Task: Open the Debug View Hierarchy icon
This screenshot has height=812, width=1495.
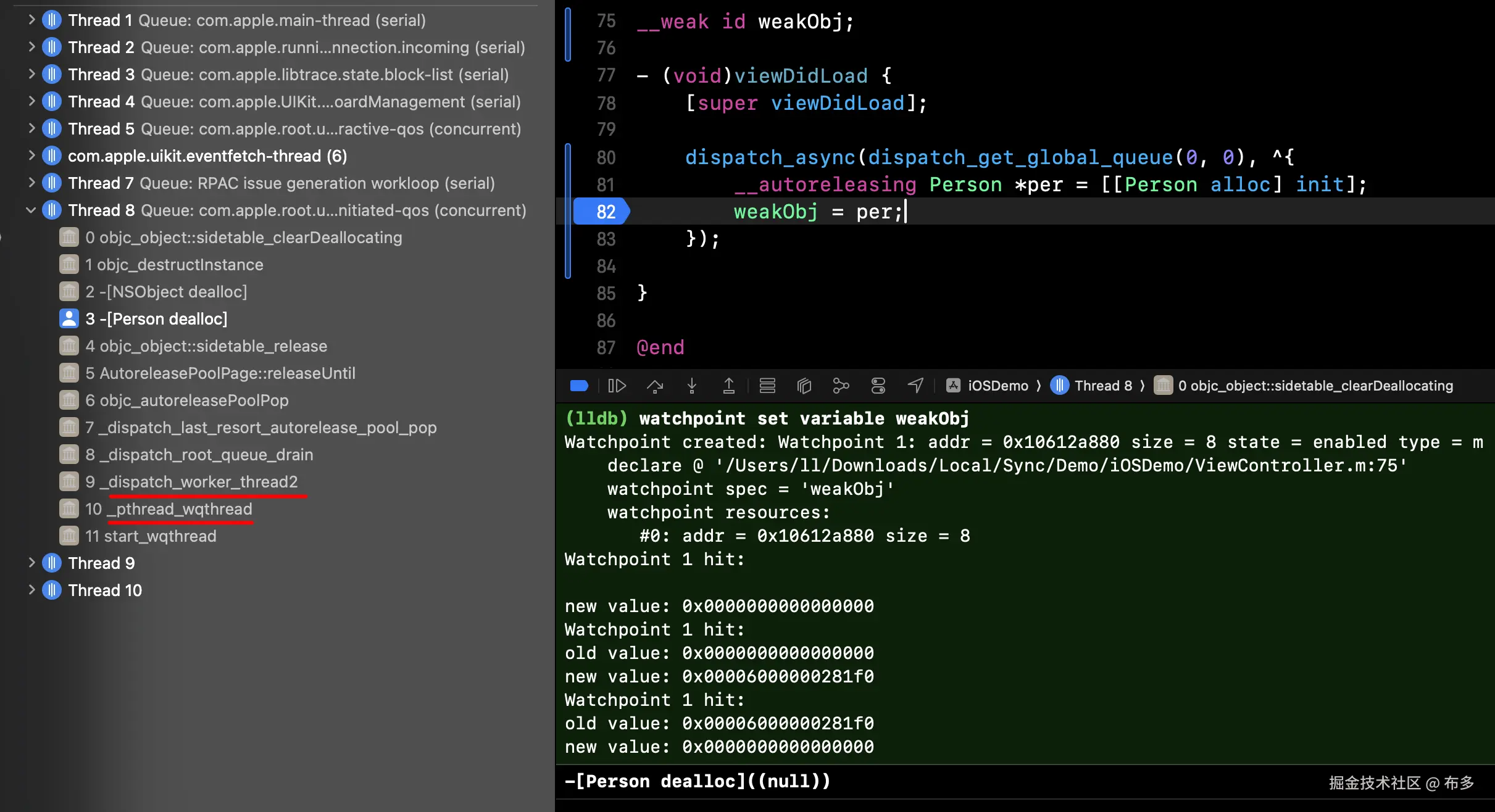Action: (x=804, y=386)
